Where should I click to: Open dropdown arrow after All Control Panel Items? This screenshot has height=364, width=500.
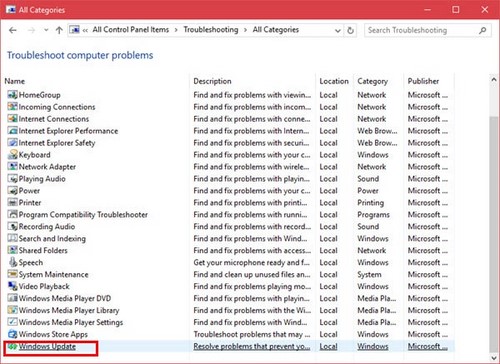click(176, 30)
